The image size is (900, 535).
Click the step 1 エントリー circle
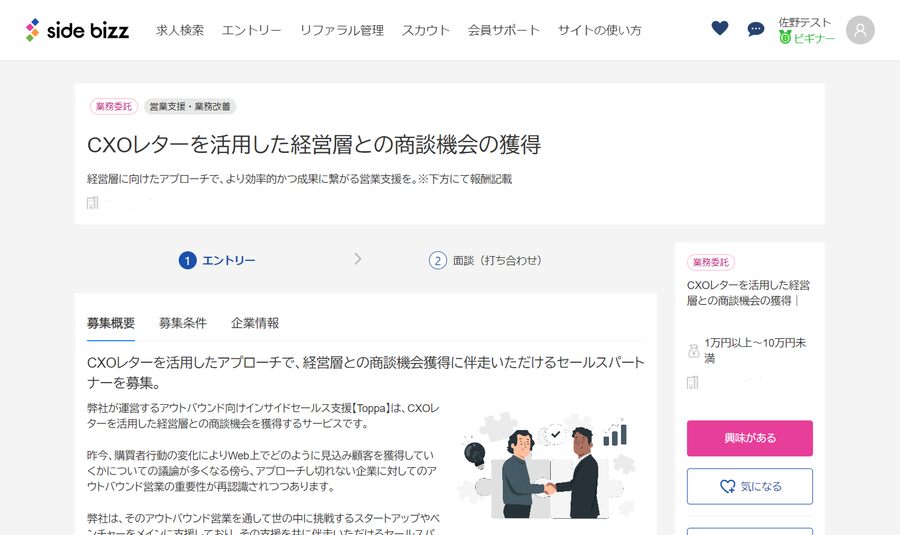click(187, 261)
